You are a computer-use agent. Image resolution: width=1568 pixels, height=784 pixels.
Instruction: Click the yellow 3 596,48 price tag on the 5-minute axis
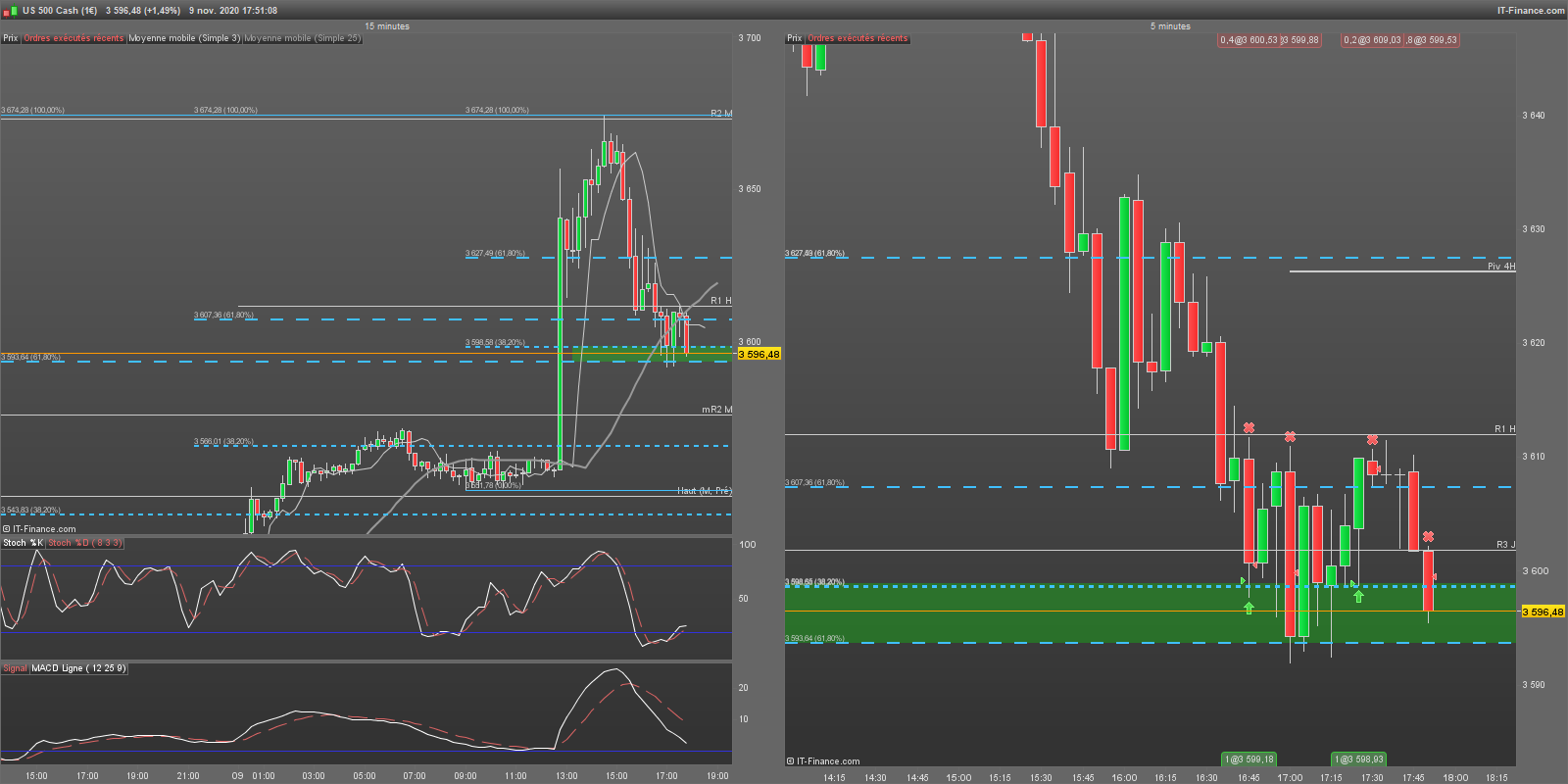[x=1543, y=612]
